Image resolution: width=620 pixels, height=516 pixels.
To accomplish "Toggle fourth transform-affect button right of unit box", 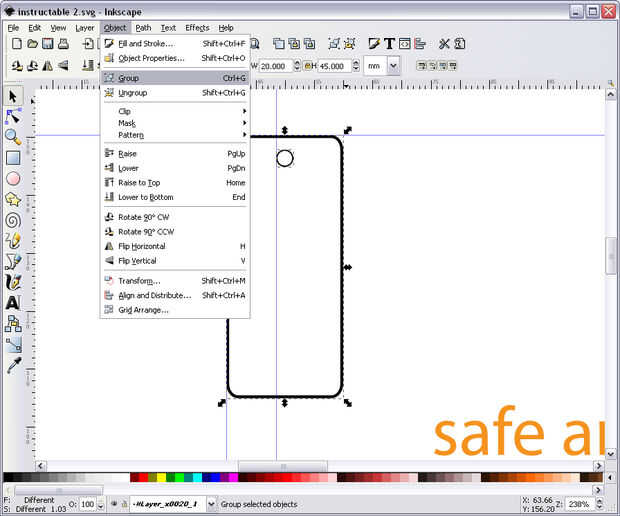I will click(x=453, y=66).
